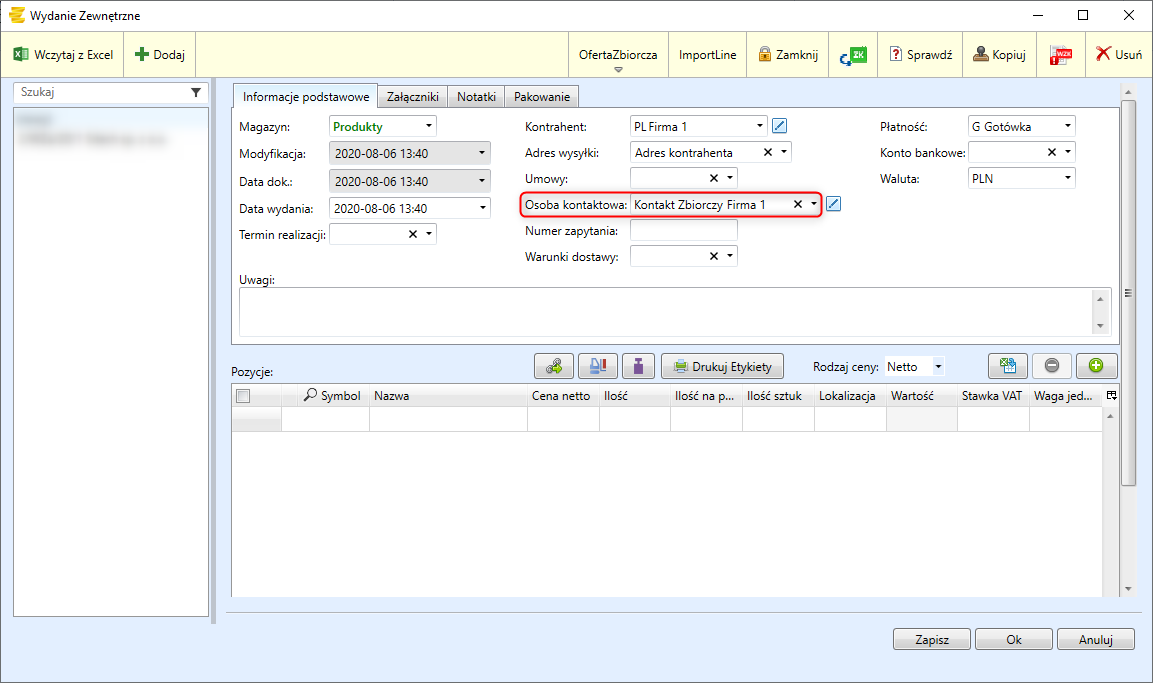This screenshot has height=683, width=1153.
Task: Click the green plus add-position button
Action: click(x=1096, y=366)
